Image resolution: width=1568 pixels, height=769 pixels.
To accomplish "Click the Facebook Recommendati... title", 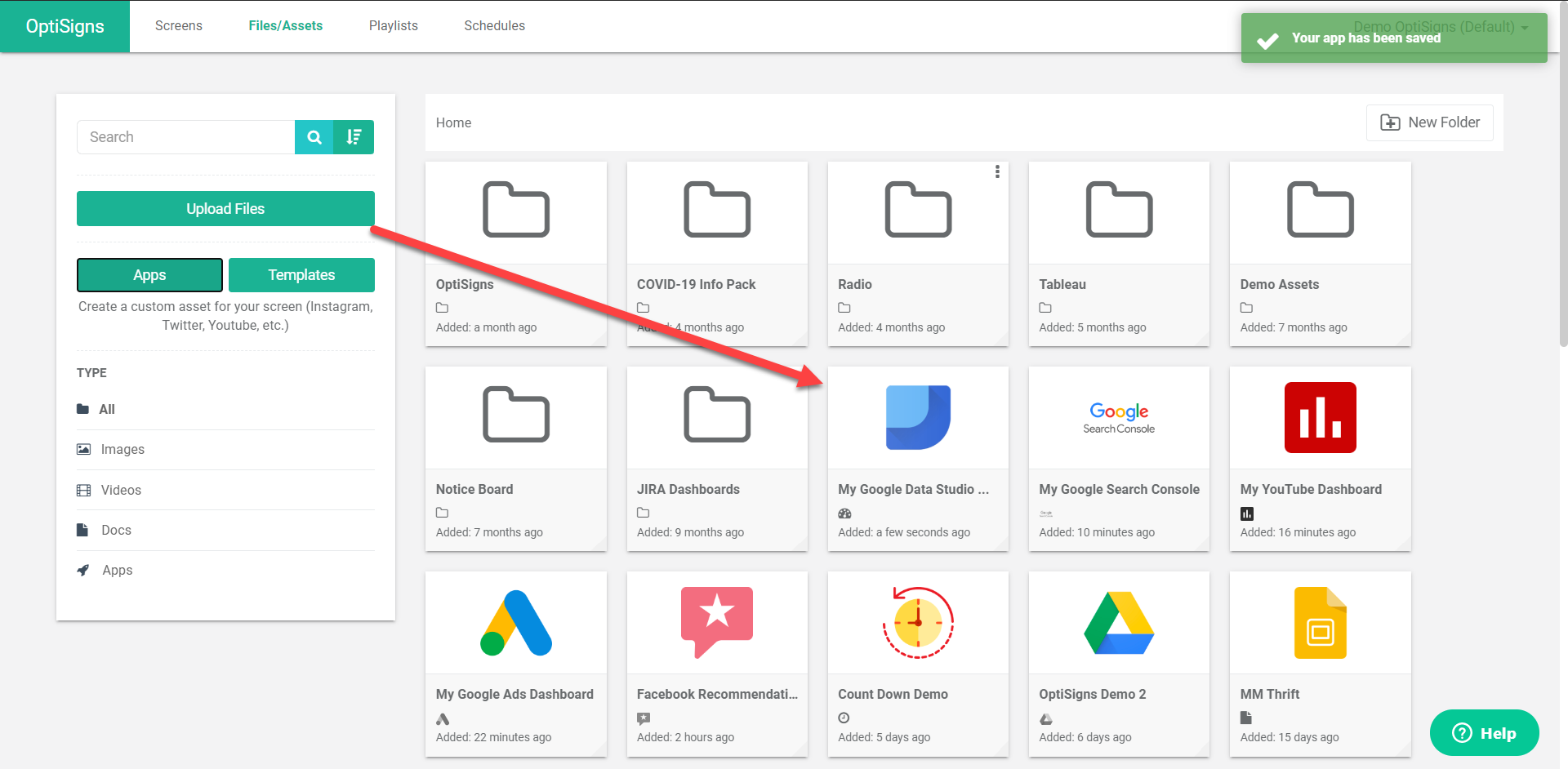I will (x=717, y=694).
